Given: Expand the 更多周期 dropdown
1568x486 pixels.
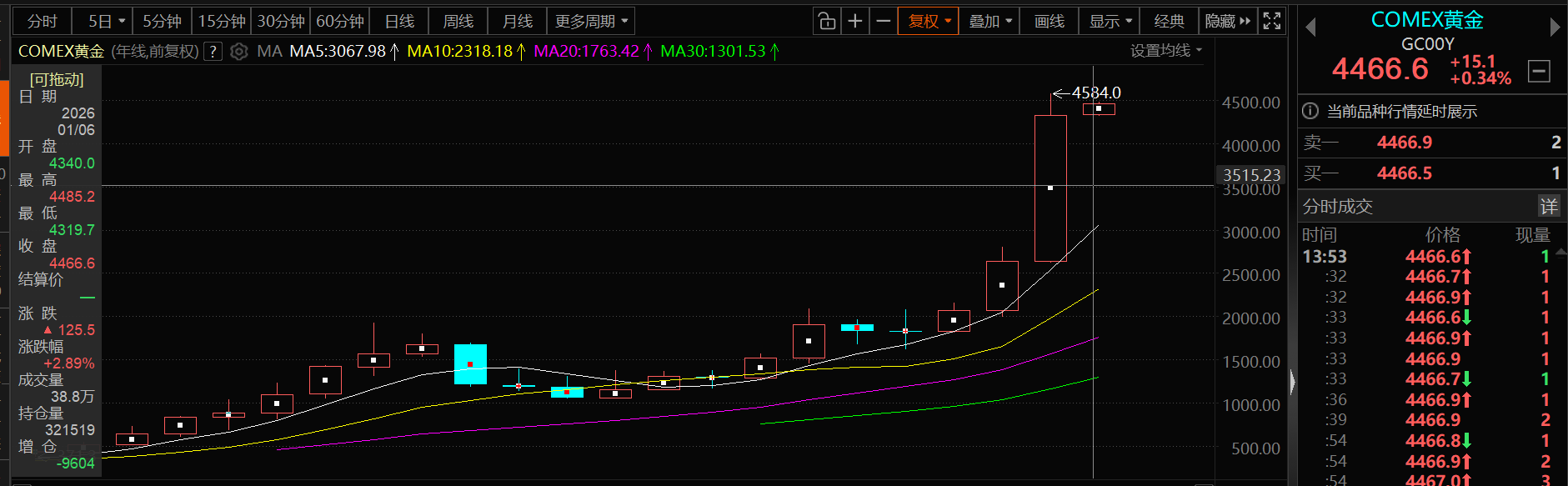Looking at the screenshot, I should [592, 21].
